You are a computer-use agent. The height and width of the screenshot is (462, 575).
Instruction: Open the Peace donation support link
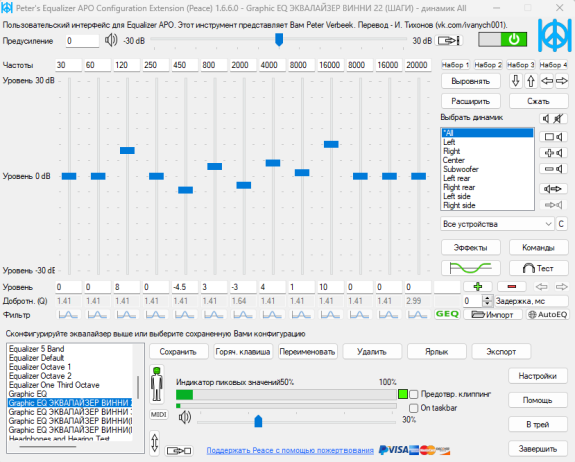pyautogui.click(x=290, y=450)
